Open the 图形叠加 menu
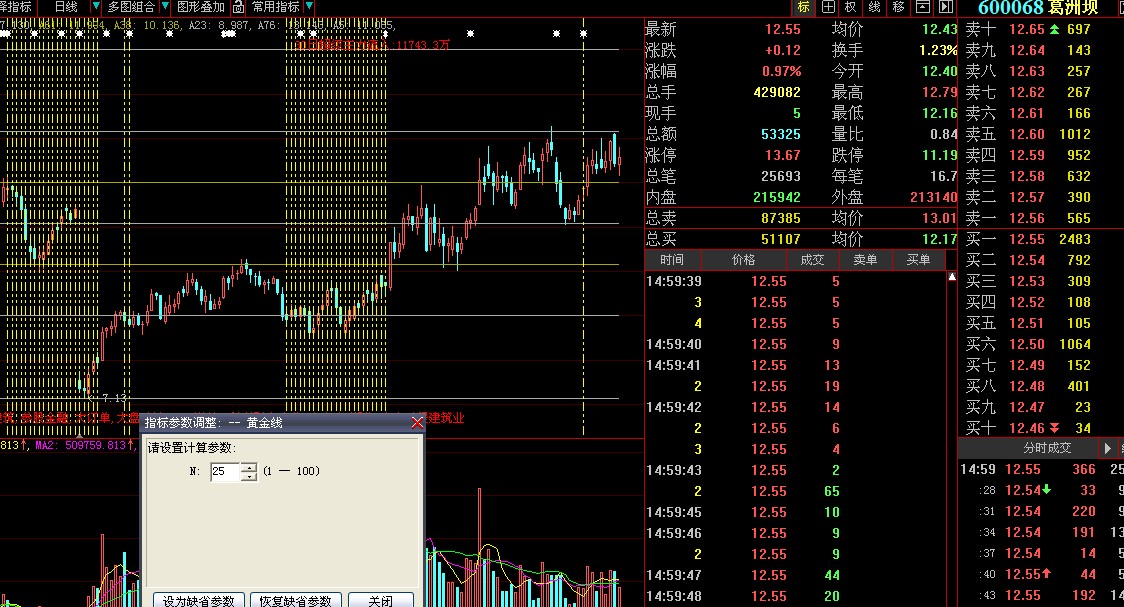This screenshot has width=1124, height=607. coord(201,7)
